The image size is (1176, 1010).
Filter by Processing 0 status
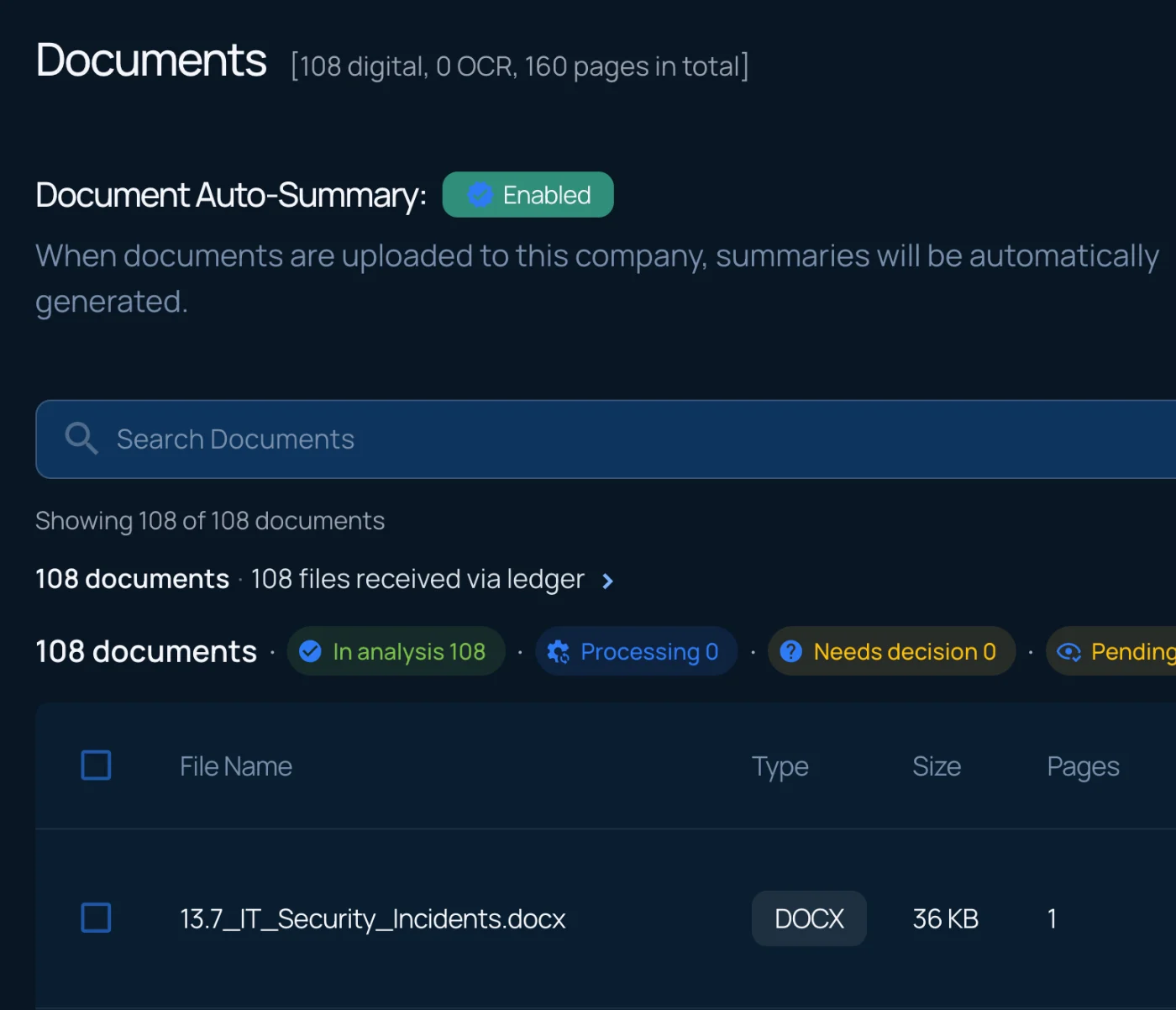(636, 651)
